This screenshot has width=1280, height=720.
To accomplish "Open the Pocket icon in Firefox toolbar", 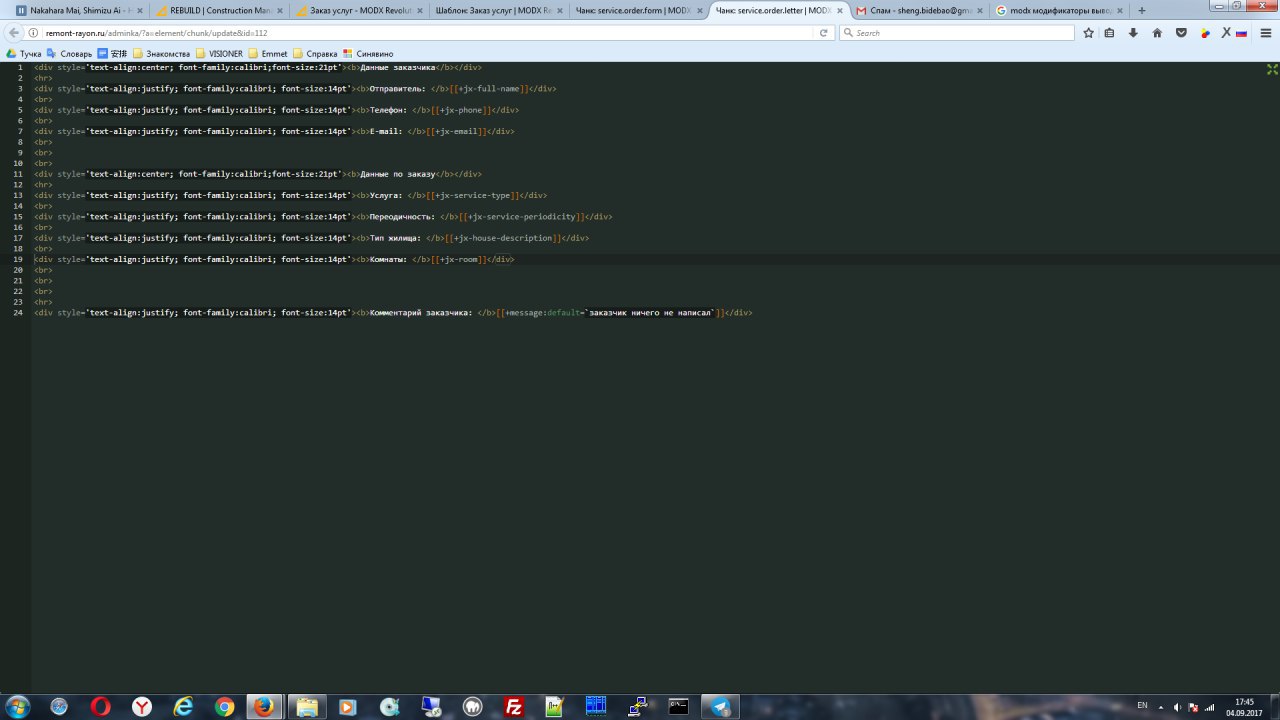I will [x=1181, y=33].
